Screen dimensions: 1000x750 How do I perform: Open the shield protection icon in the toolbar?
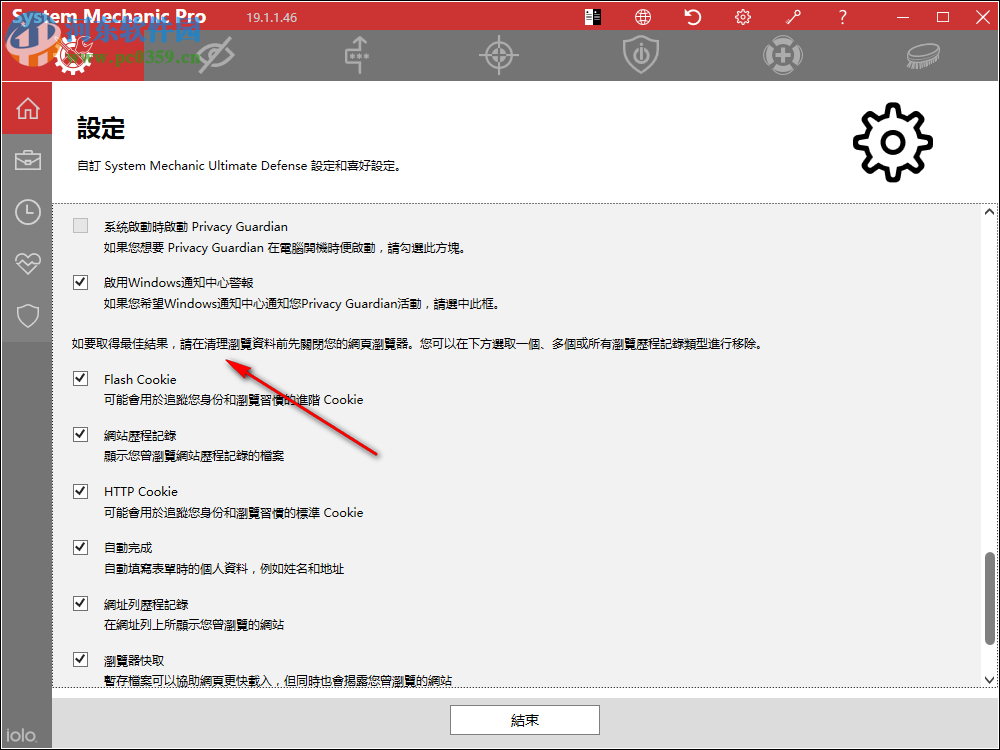[x=640, y=55]
